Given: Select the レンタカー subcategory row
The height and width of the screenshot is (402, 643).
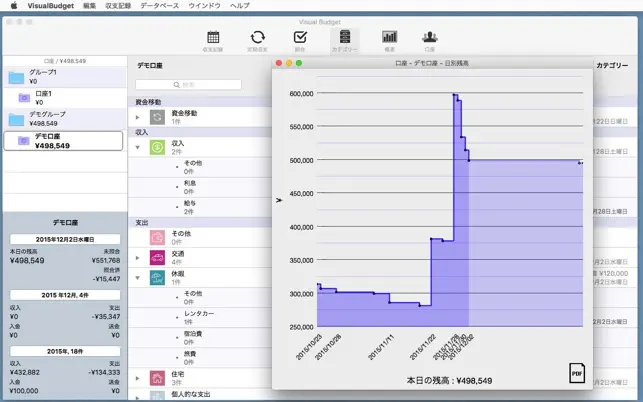Looking at the screenshot, I should coord(200,317).
